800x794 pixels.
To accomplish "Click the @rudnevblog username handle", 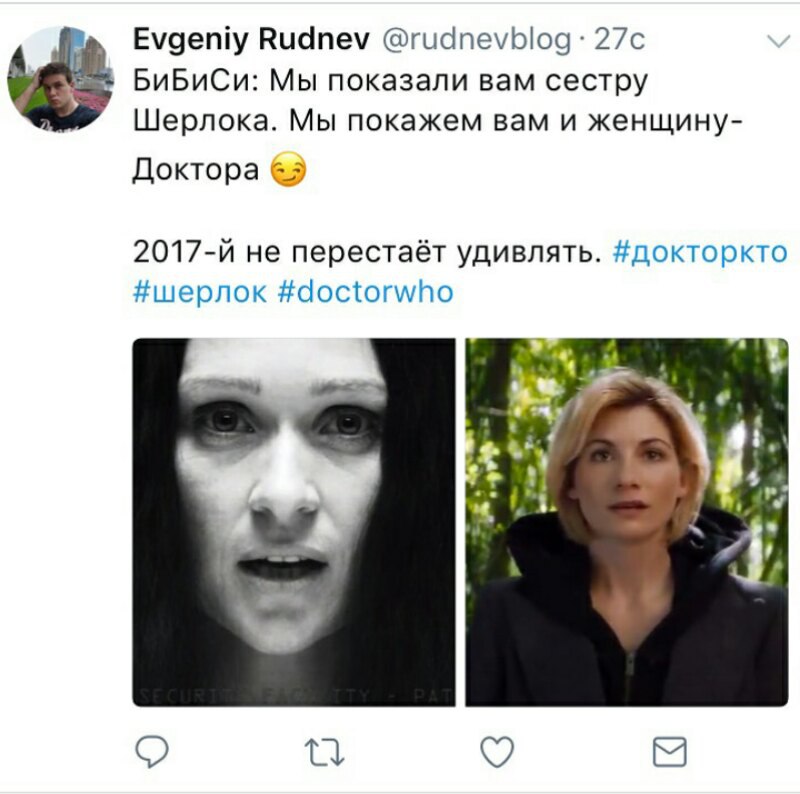I will pyautogui.click(x=477, y=40).
